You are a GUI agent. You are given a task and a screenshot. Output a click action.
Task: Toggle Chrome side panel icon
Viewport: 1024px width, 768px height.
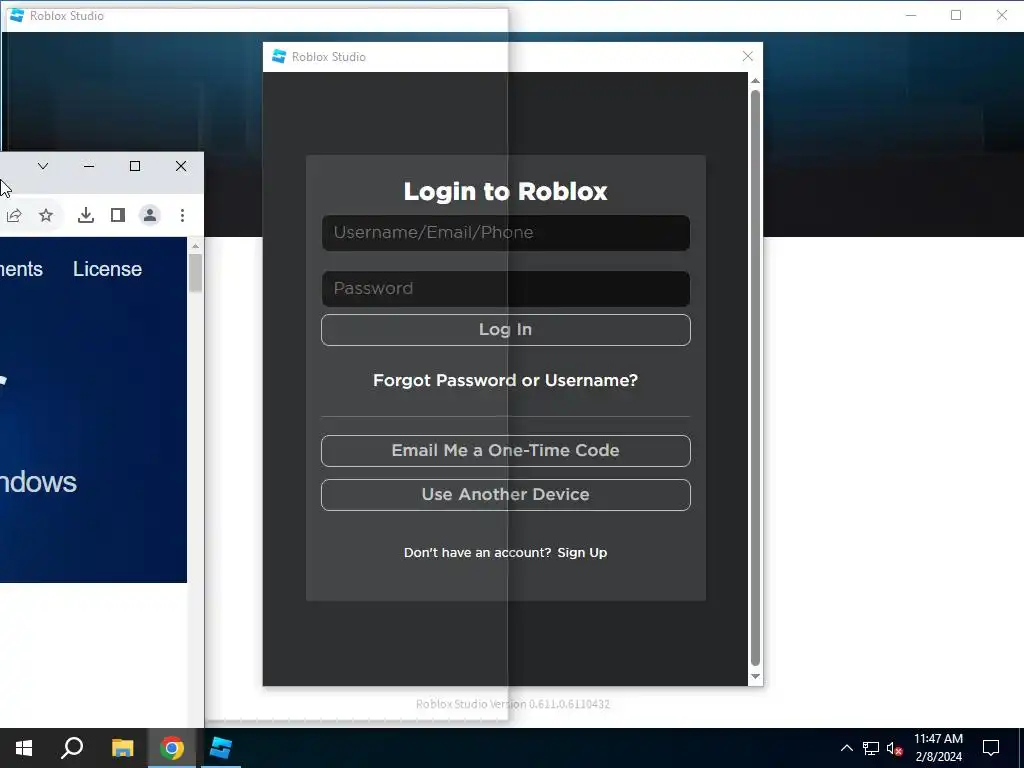pos(118,215)
